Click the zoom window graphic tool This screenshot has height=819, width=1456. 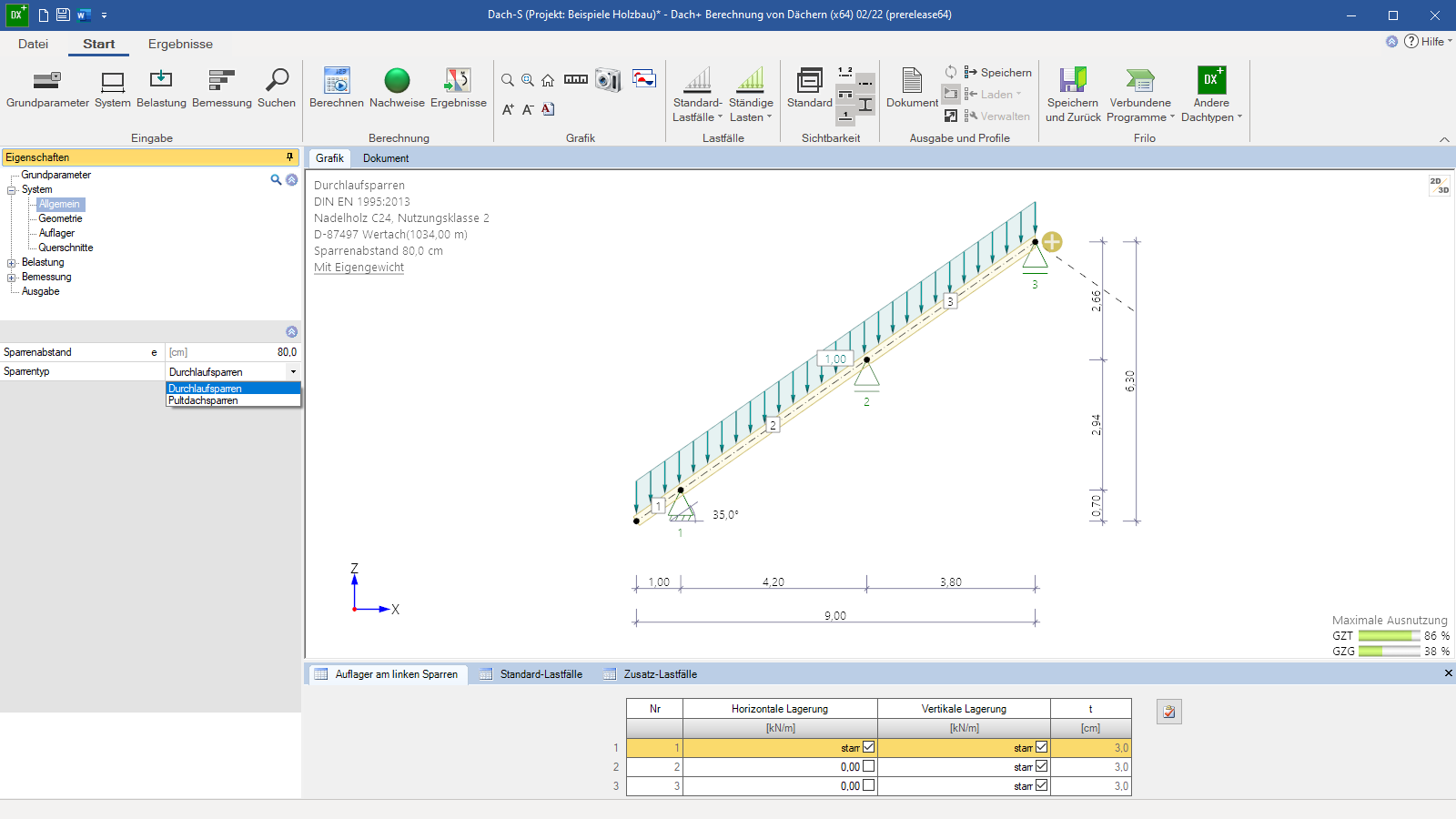[x=528, y=80]
